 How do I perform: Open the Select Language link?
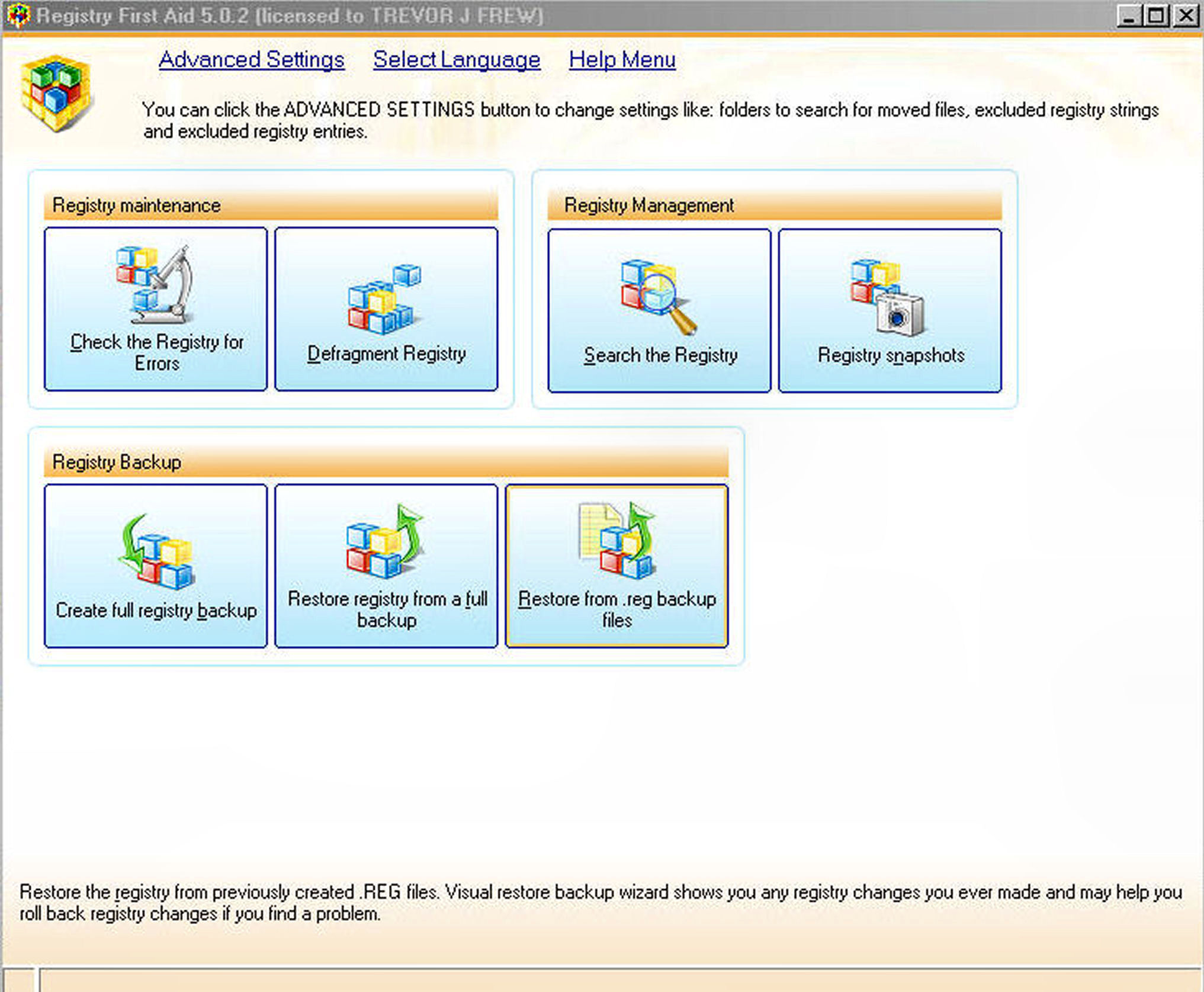pyautogui.click(x=457, y=60)
